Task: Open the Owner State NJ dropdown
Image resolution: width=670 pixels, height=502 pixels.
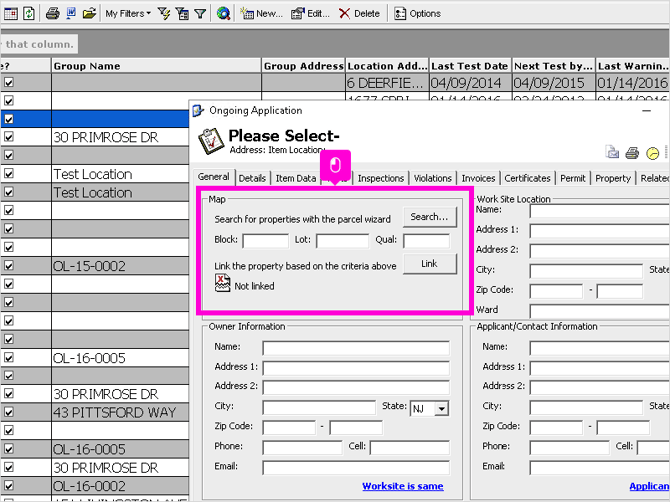Action: click(x=441, y=409)
